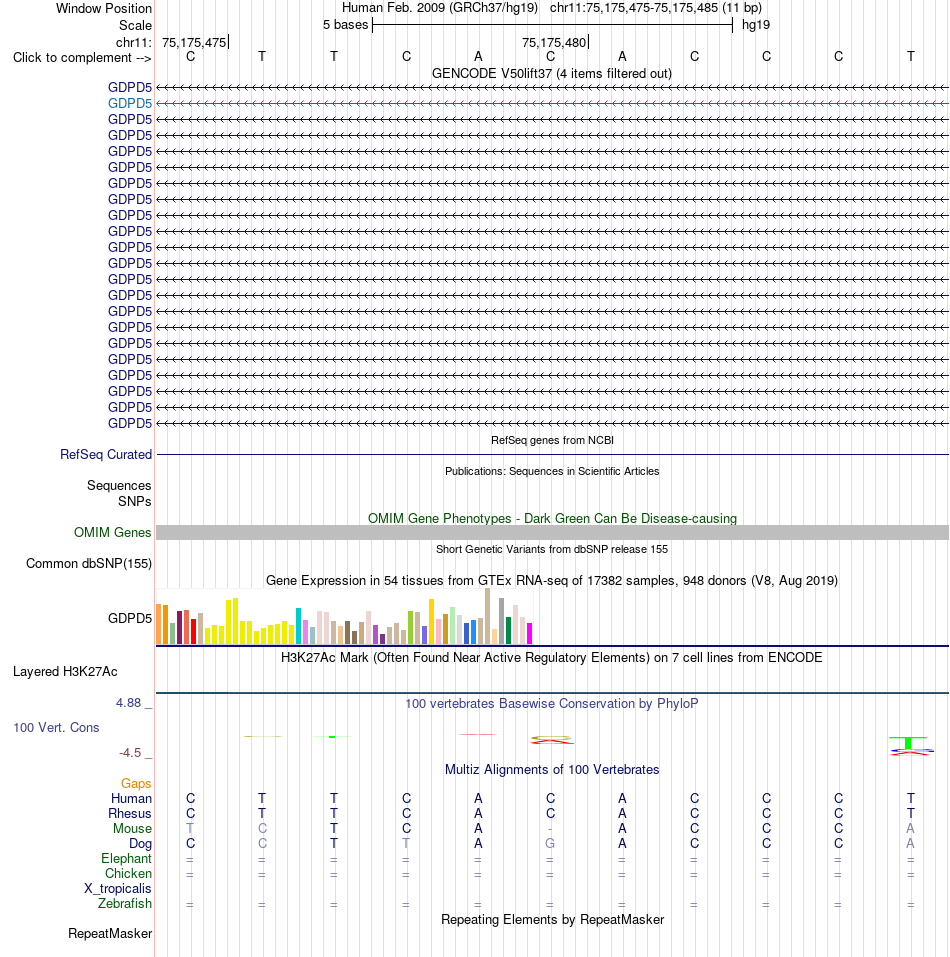The width and height of the screenshot is (950, 957).
Task: Click the Human Feb. 2009 (GRCh37/hg19) title
Action: (x=440, y=8)
